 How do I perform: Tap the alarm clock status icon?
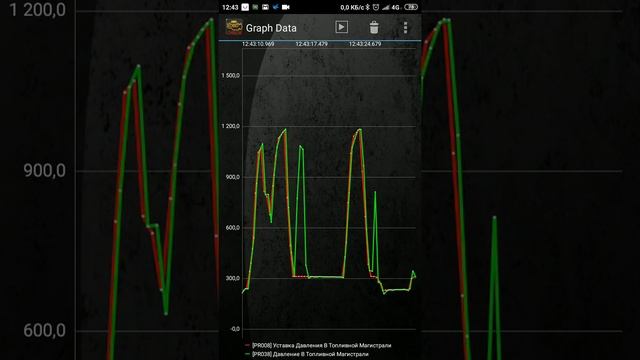pos(376,7)
